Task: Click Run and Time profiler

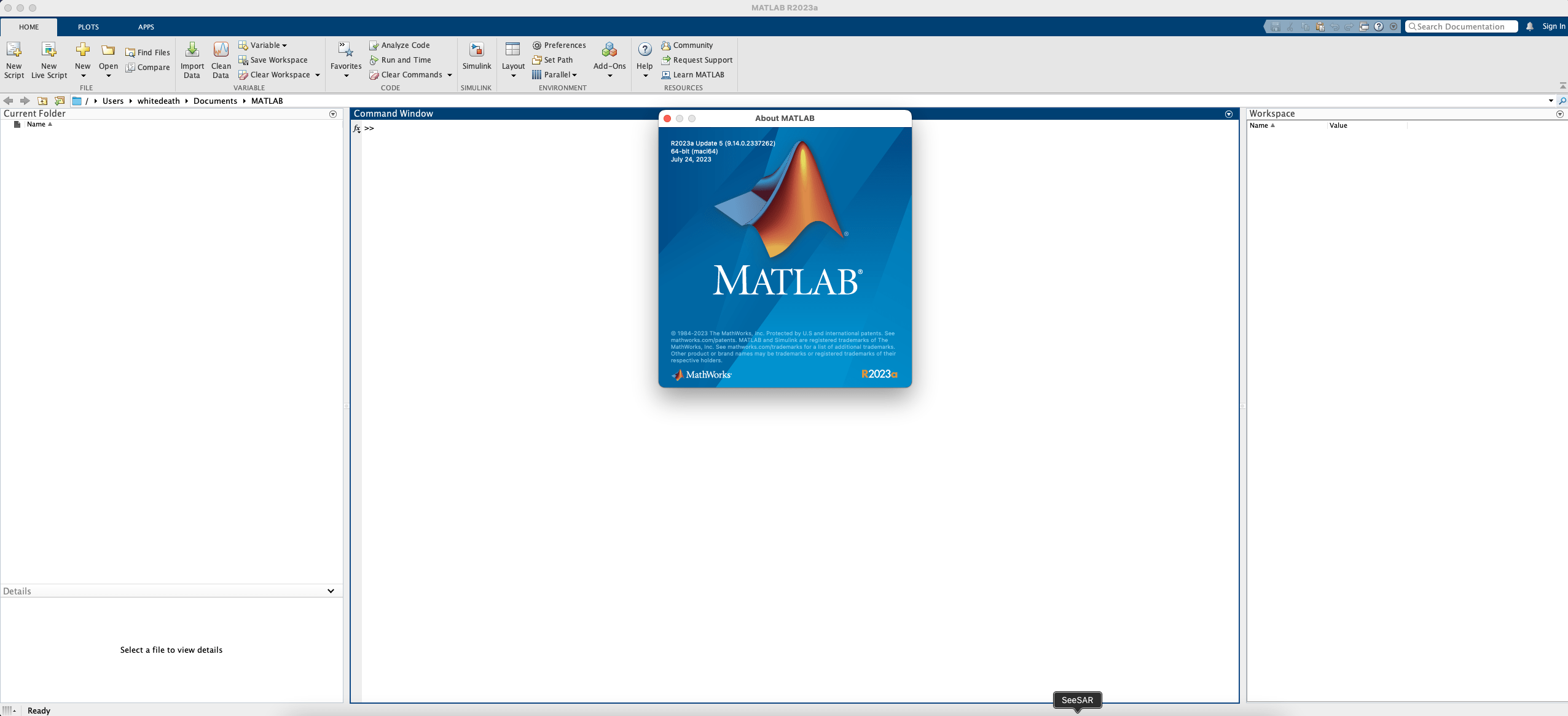Action: [400, 60]
